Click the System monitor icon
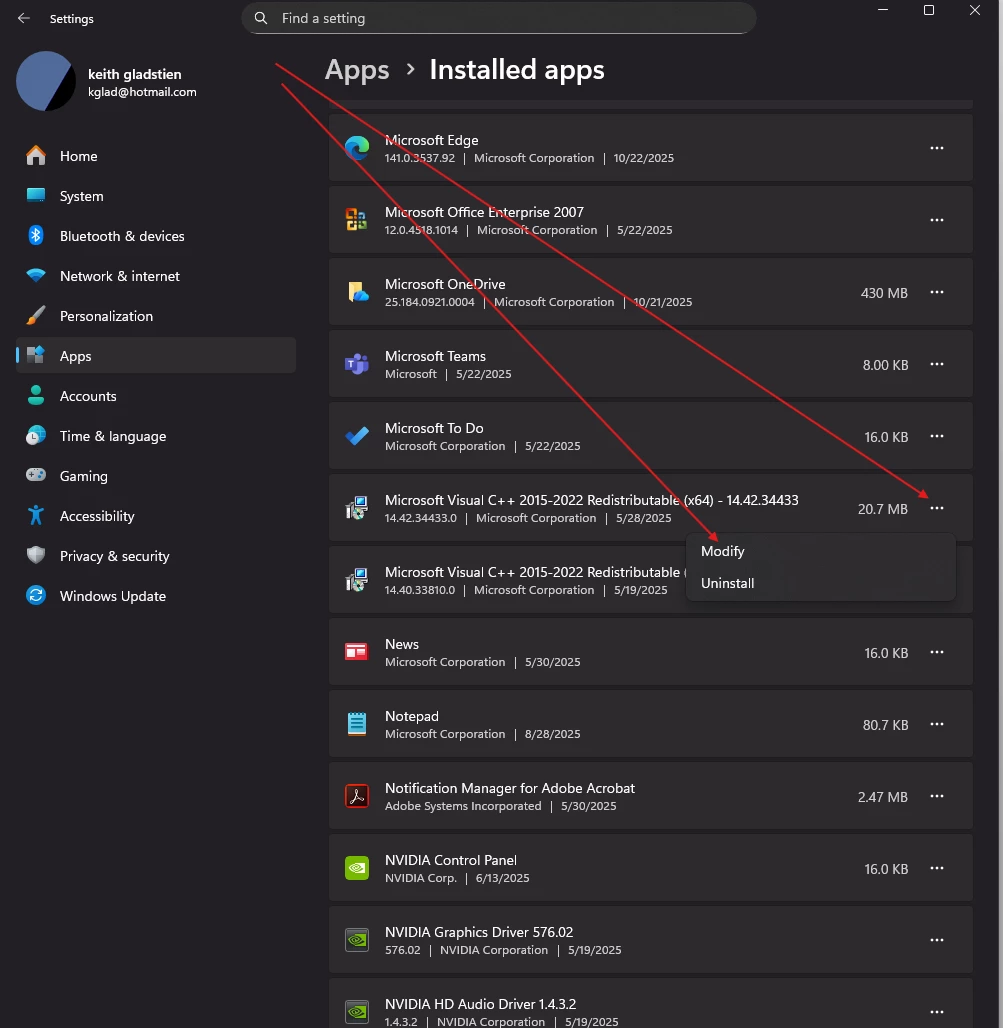Image resolution: width=1003 pixels, height=1028 pixels. 36,195
